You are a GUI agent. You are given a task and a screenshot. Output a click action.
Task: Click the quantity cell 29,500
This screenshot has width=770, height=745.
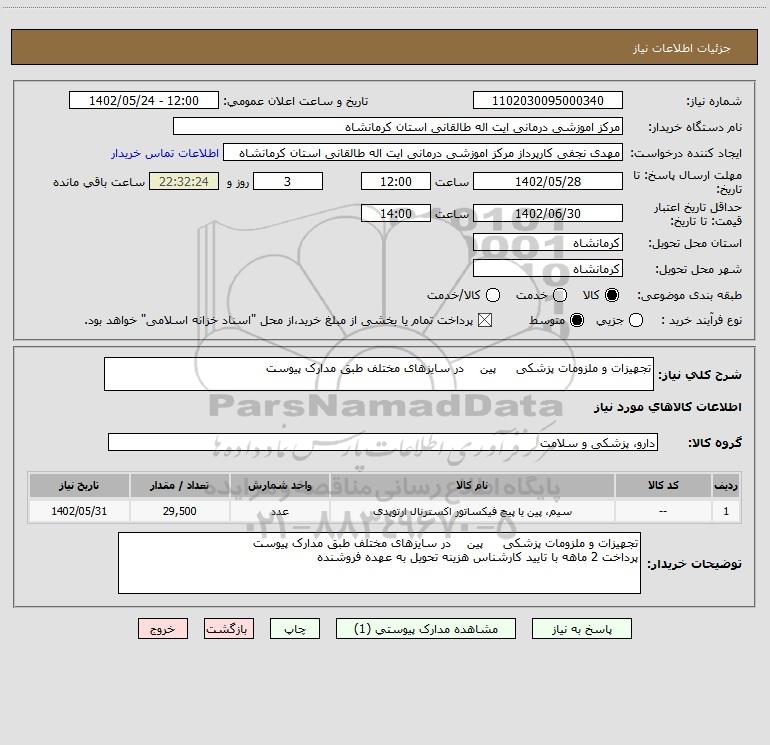click(180, 511)
